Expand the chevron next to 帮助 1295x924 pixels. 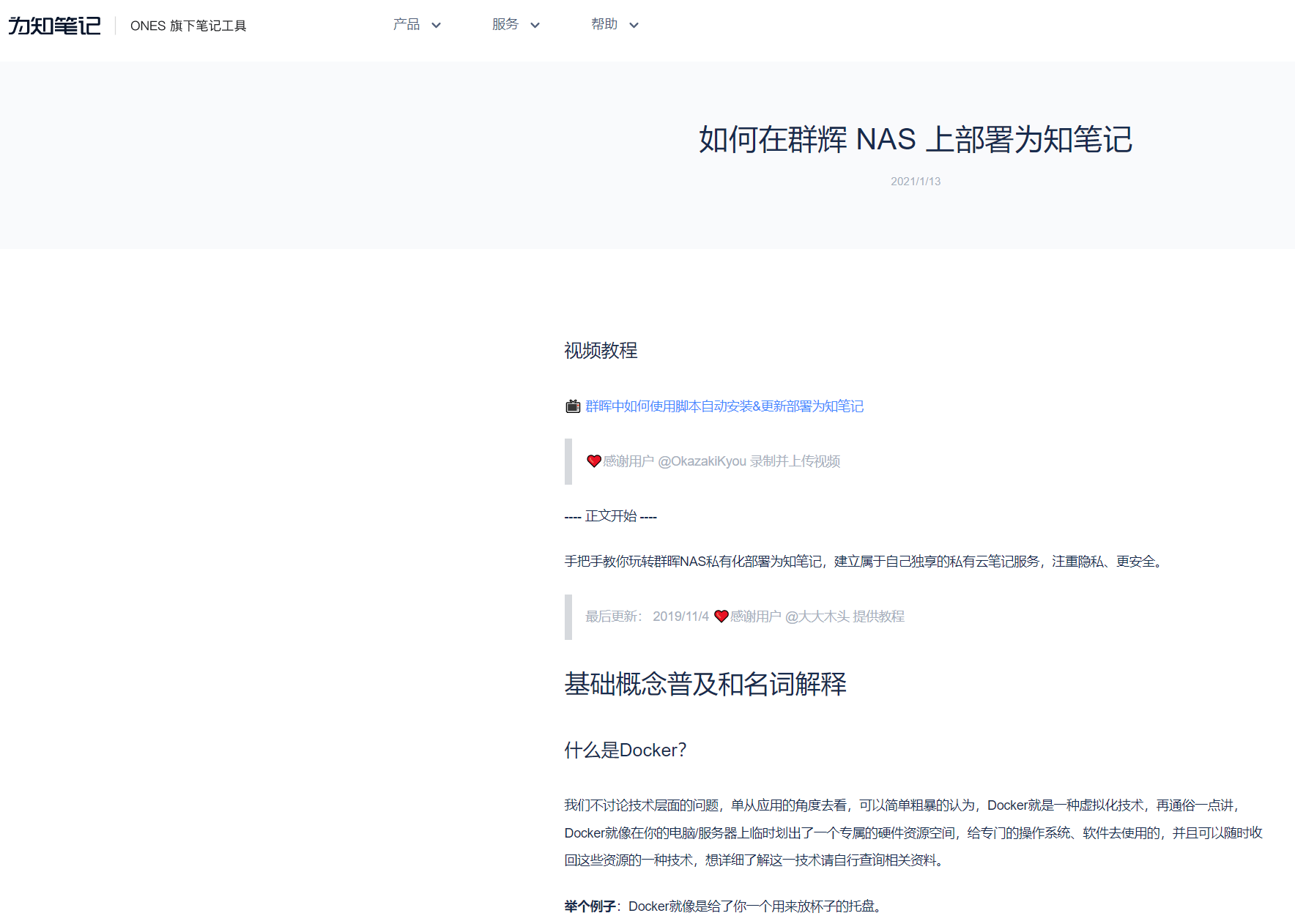[x=634, y=25]
